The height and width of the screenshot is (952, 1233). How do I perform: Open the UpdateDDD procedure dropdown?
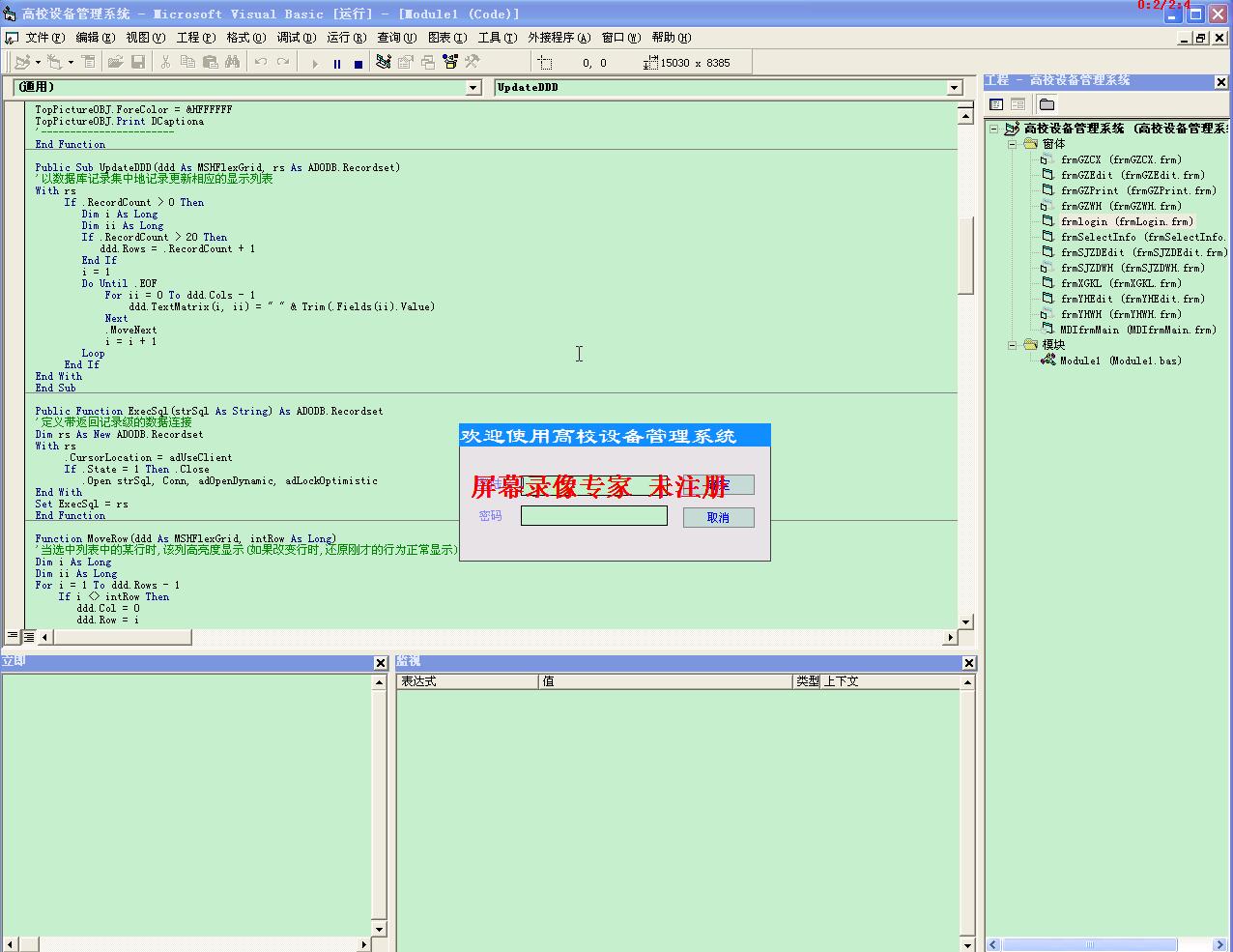[x=954, y=88]
